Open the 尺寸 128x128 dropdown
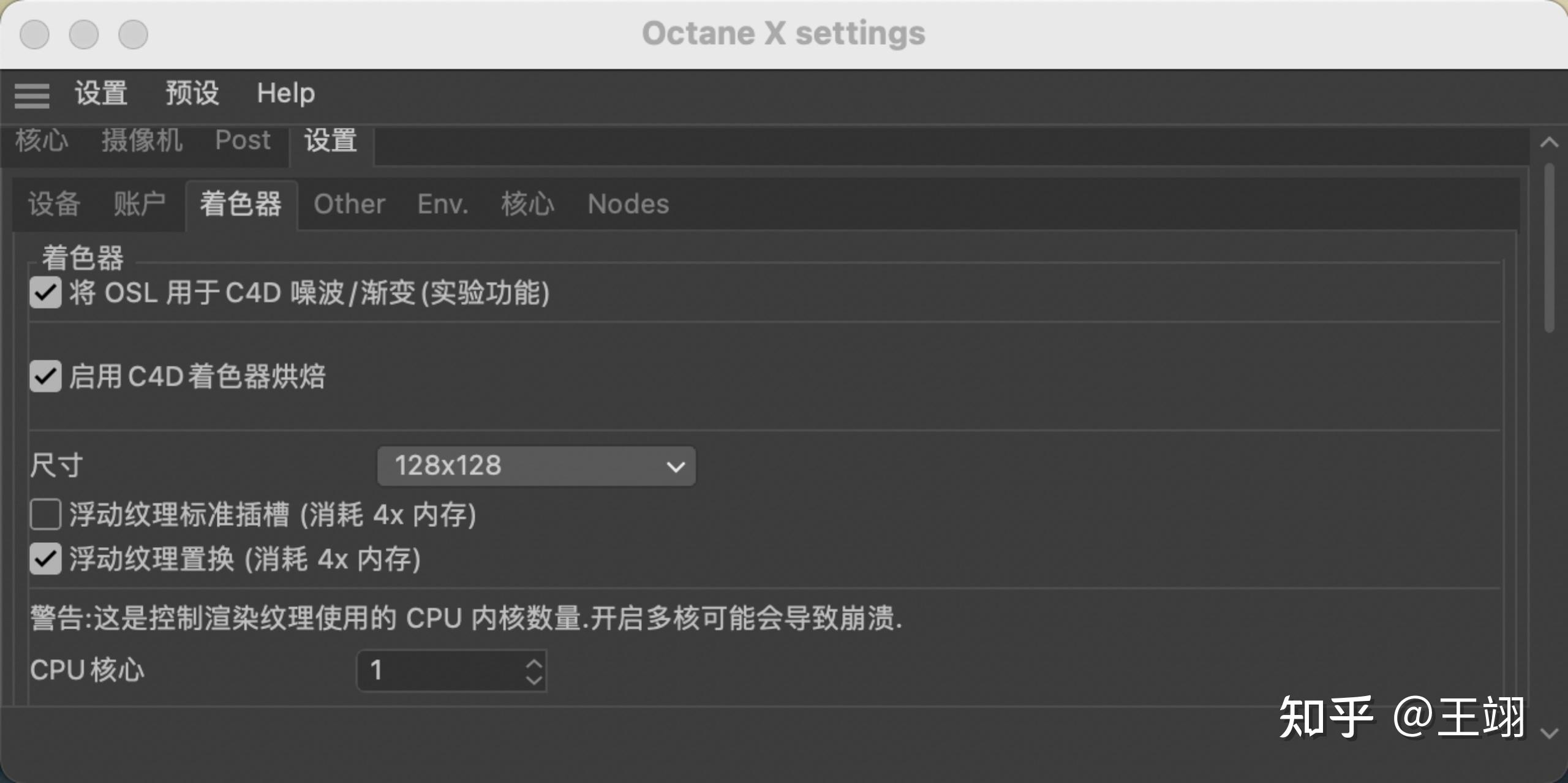This screenshot has width=1568, height=783. (x=536, y=466)
